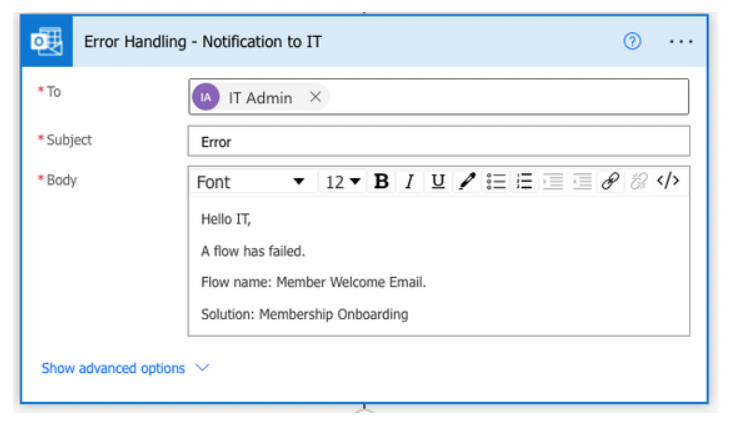This screenshot has width=732, height=436.
Task: Click the Subject field containing Error
Action: click(x=439, y=141)
